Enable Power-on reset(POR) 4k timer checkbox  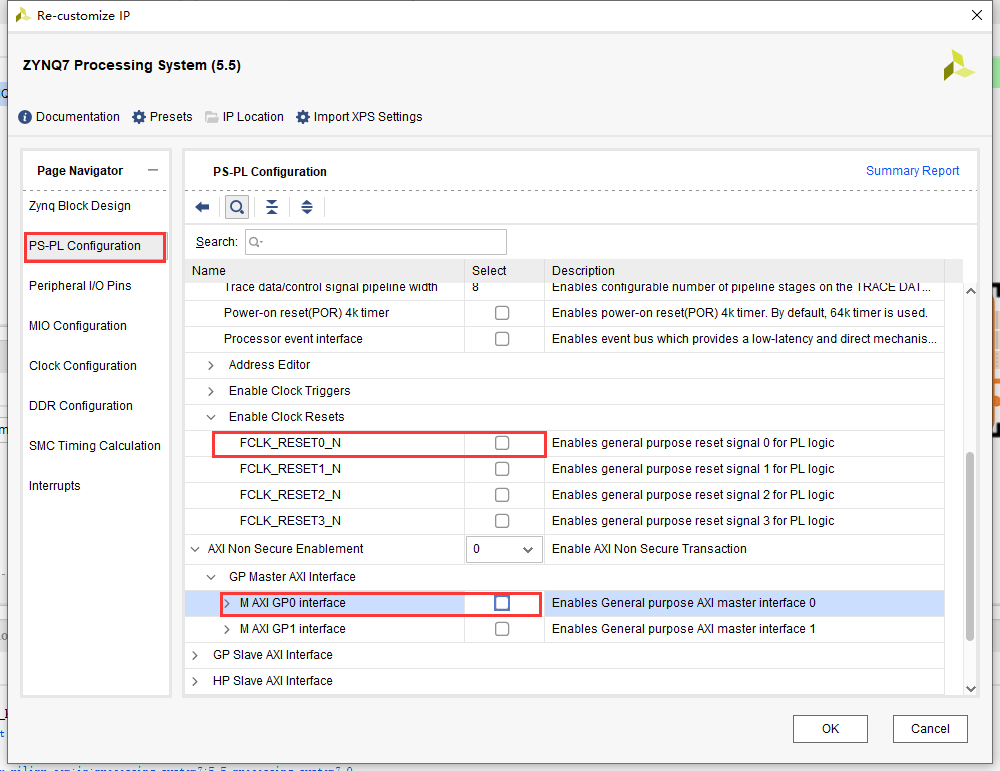[x=502, y=313]
